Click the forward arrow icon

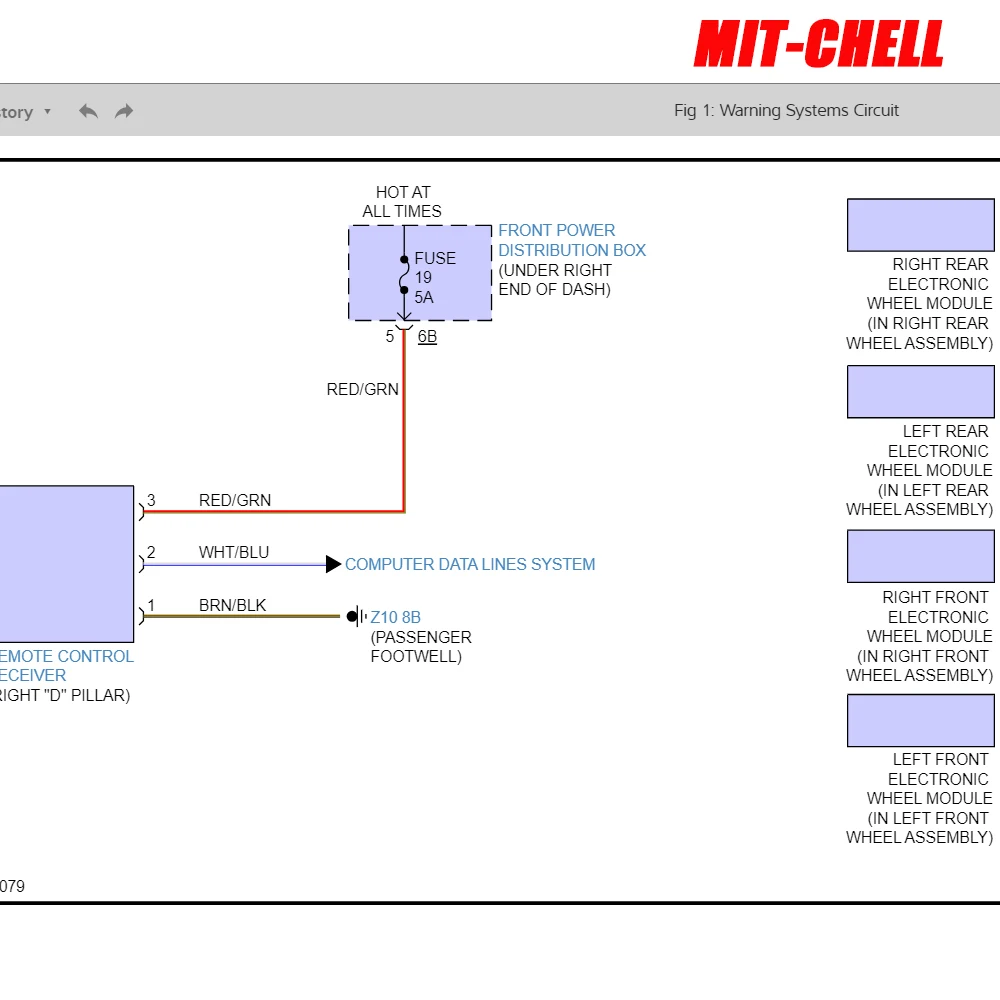tap(124, 112)
